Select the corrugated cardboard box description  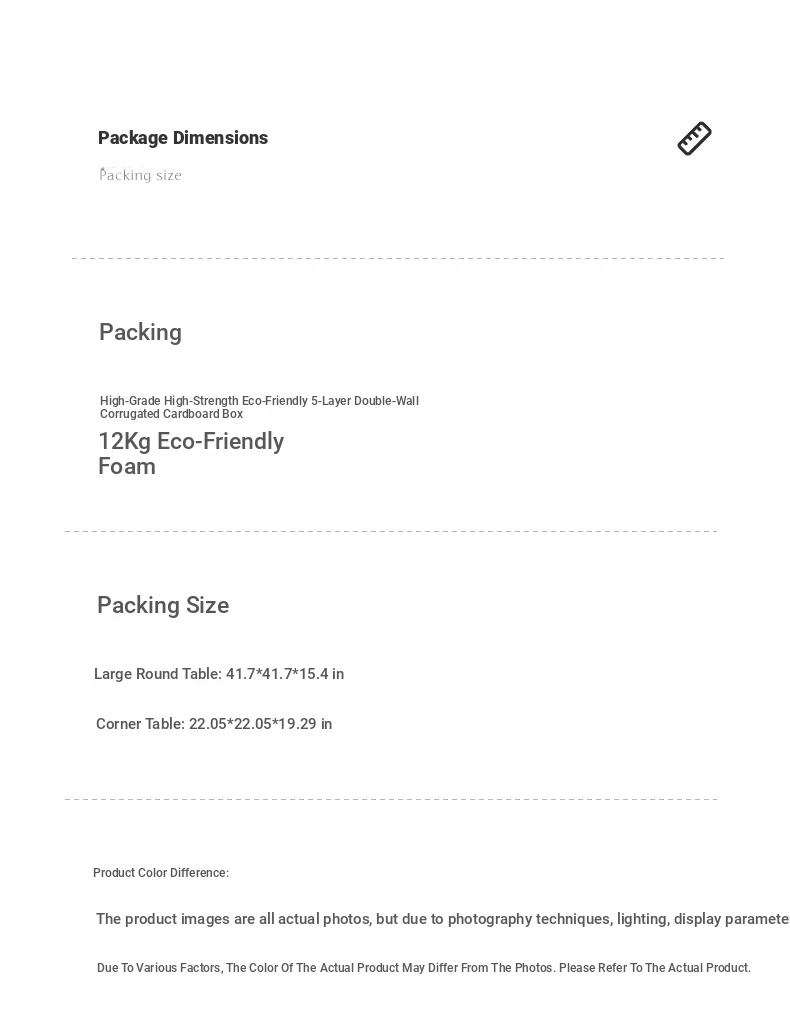tap(259, 407)
